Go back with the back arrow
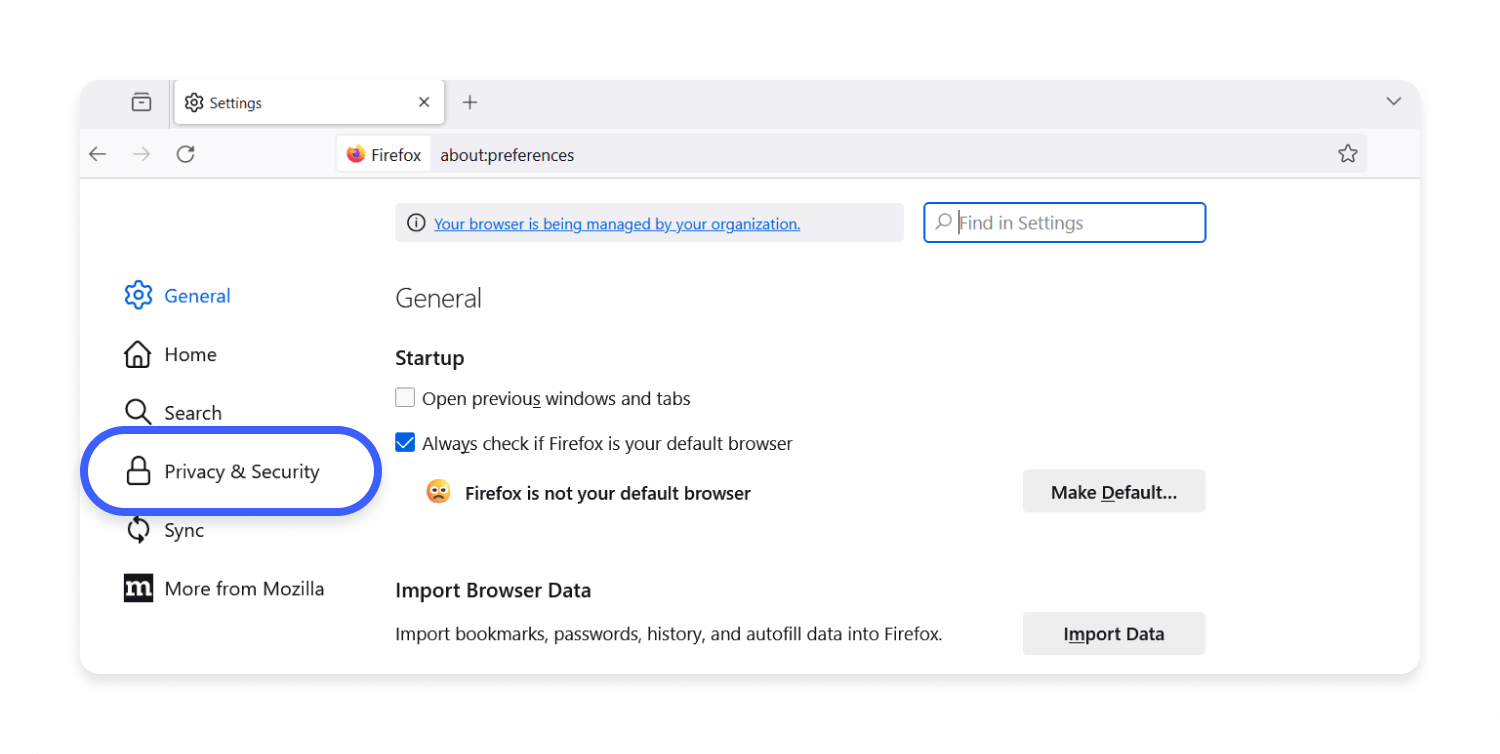This screenshot has height=754, width=1500. (x=97, y=154)
